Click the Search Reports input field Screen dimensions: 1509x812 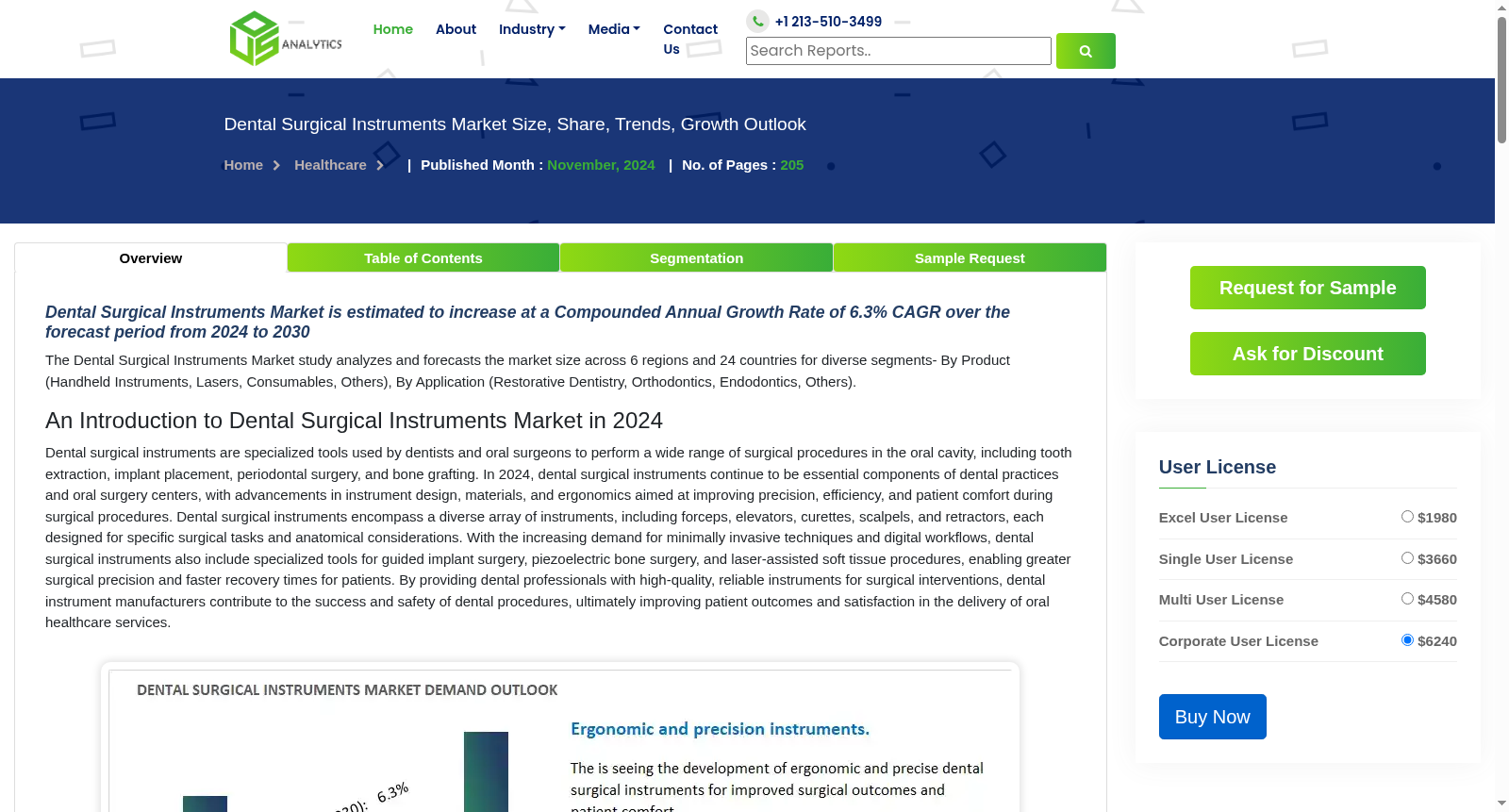[x=899, y=51]
